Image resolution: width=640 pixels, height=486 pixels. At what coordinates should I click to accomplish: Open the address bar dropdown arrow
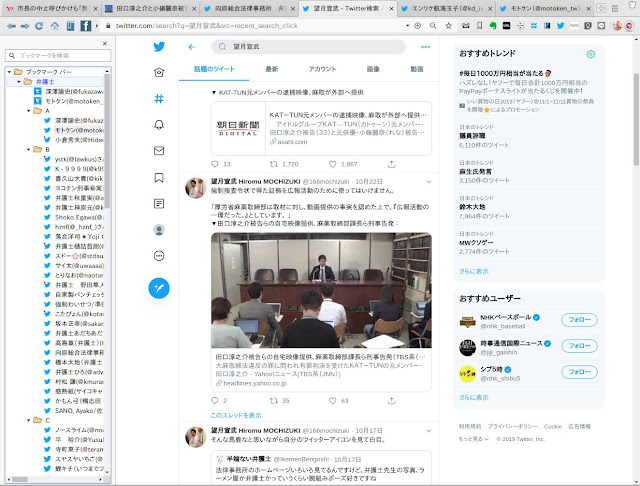point(407,25)
